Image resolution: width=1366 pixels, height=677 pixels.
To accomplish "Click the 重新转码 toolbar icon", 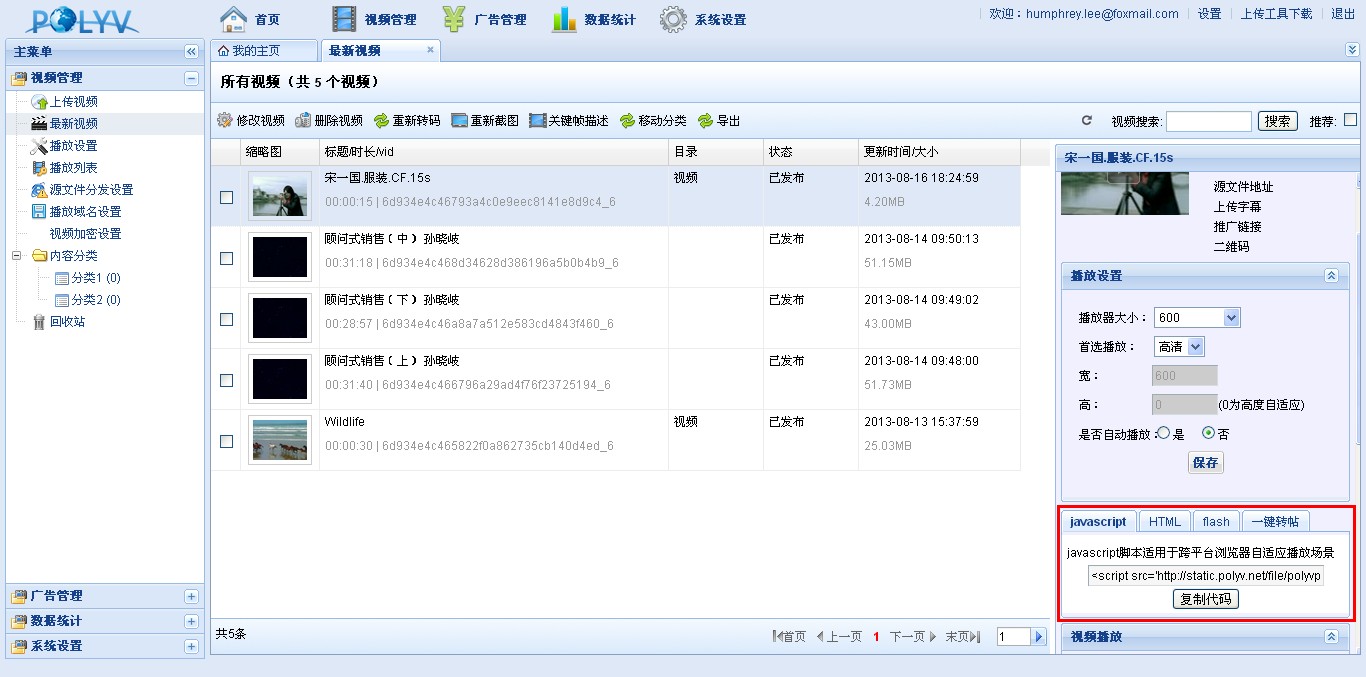I will click(x=381, y=120).
